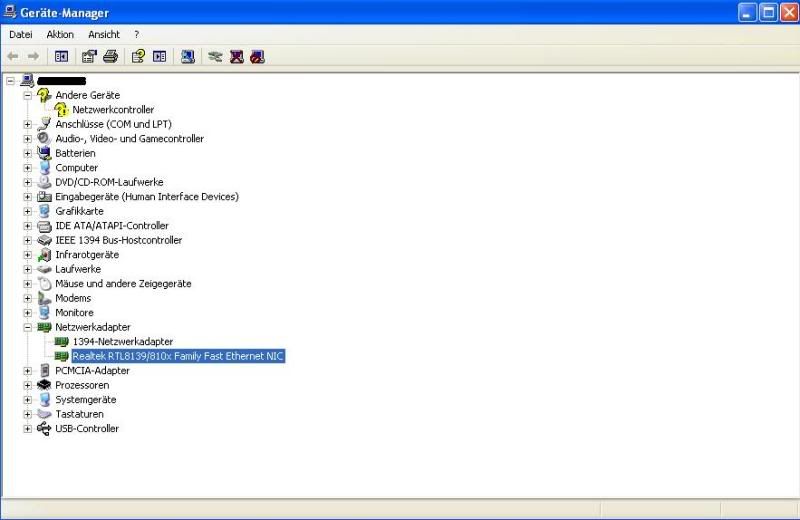Select the Infrarotgeräte label
The image size is (800, 520).
click(87, 255)
